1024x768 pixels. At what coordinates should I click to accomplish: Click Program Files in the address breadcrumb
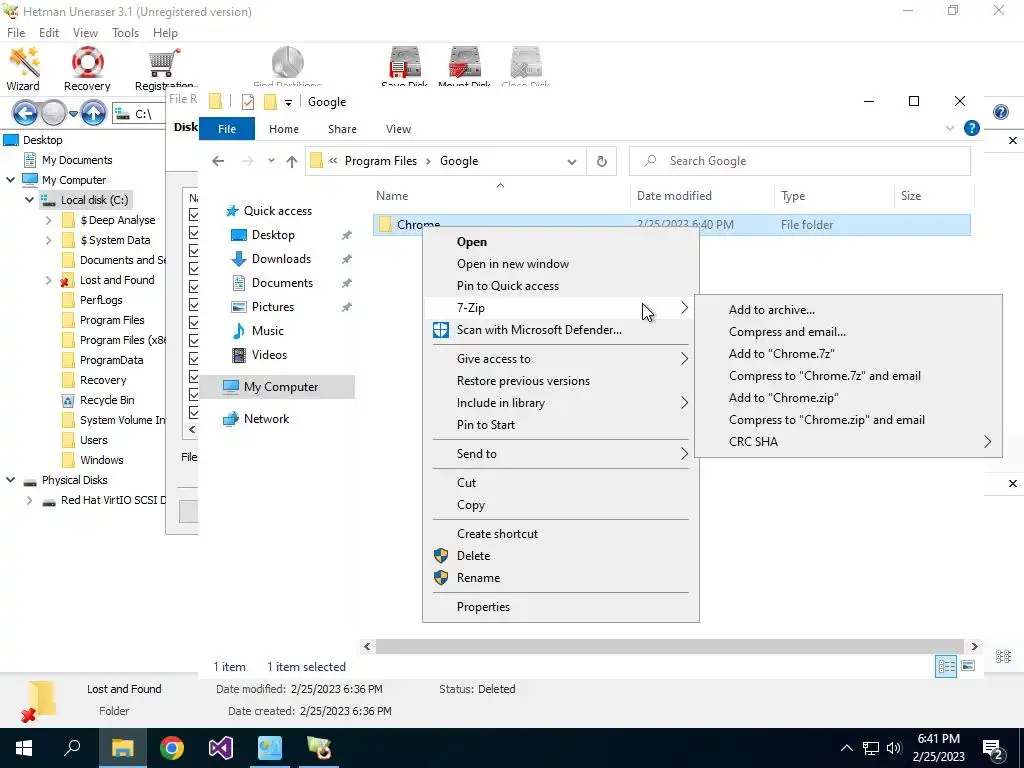[380, 161]
